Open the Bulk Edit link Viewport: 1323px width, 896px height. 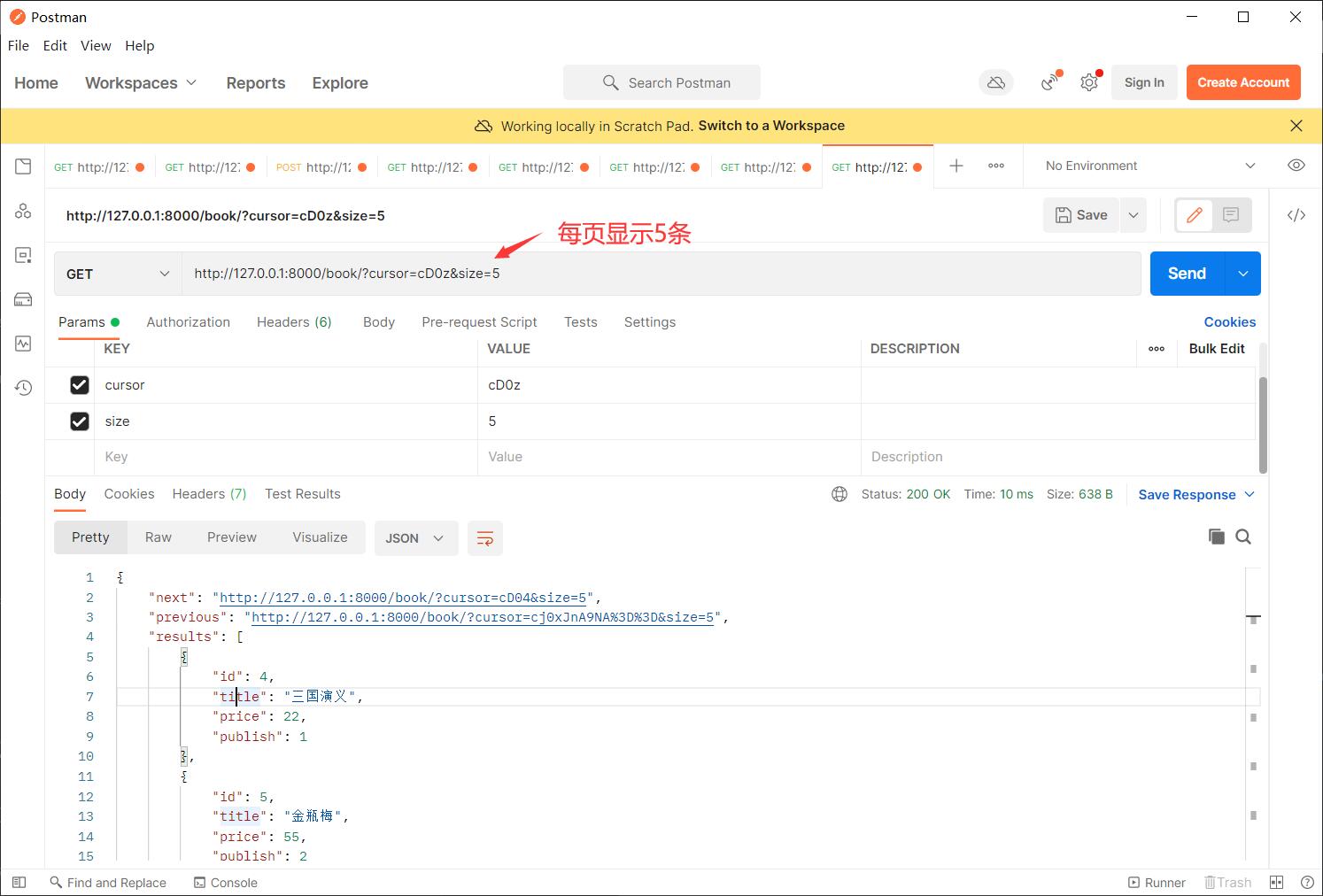click(x=1217, y=349)
